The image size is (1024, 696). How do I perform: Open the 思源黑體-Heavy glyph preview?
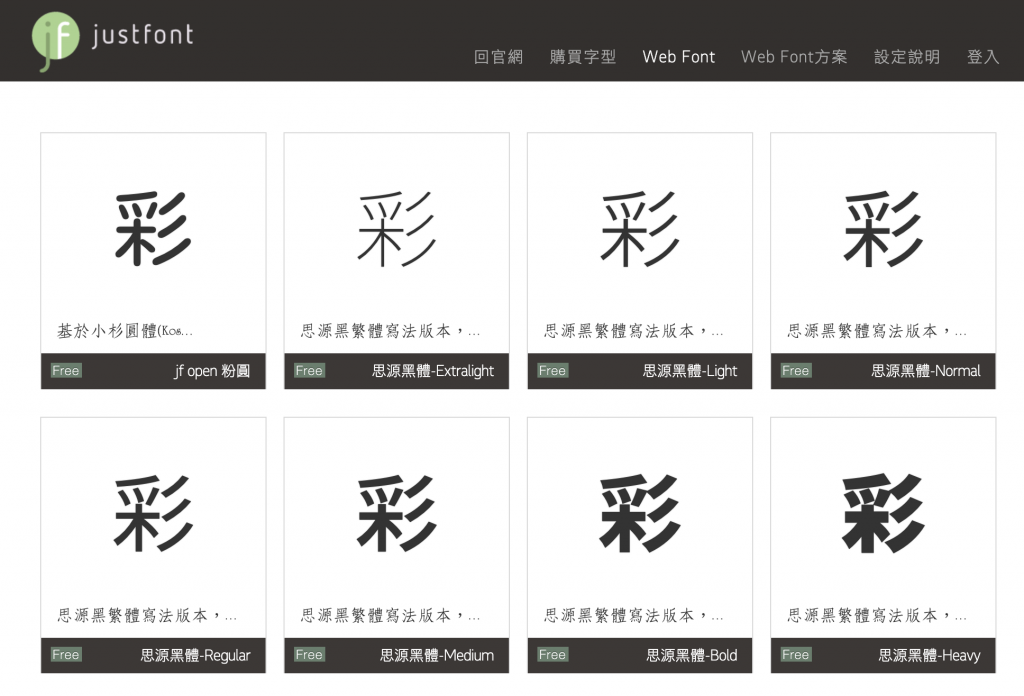[x=883, y=513]
